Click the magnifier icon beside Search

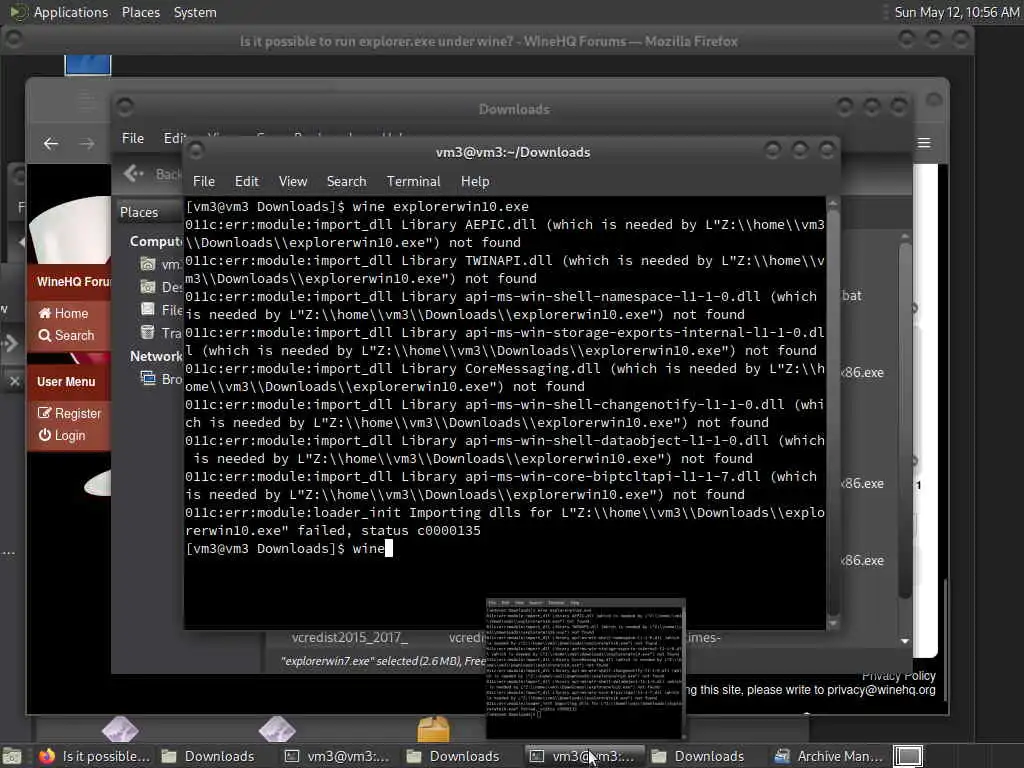pos(44,335)
